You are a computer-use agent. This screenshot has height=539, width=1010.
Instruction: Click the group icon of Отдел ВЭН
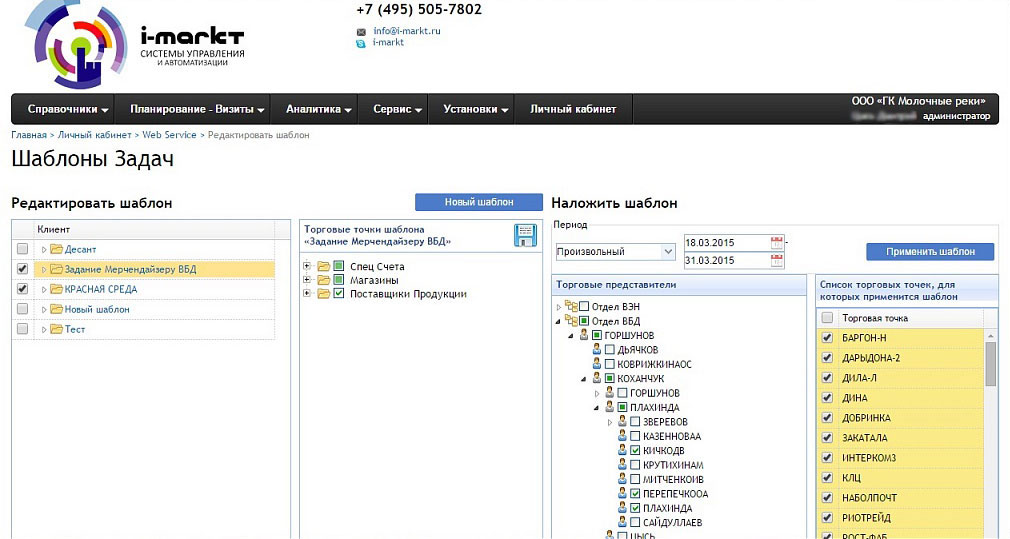coord(571,307)
